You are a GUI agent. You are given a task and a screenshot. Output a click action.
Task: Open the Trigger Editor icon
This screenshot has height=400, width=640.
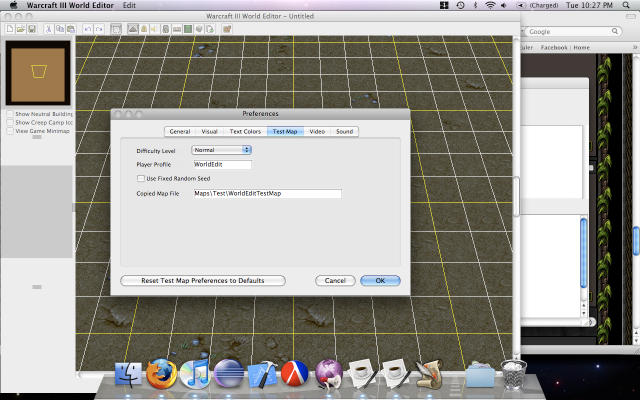coord(144,29)
